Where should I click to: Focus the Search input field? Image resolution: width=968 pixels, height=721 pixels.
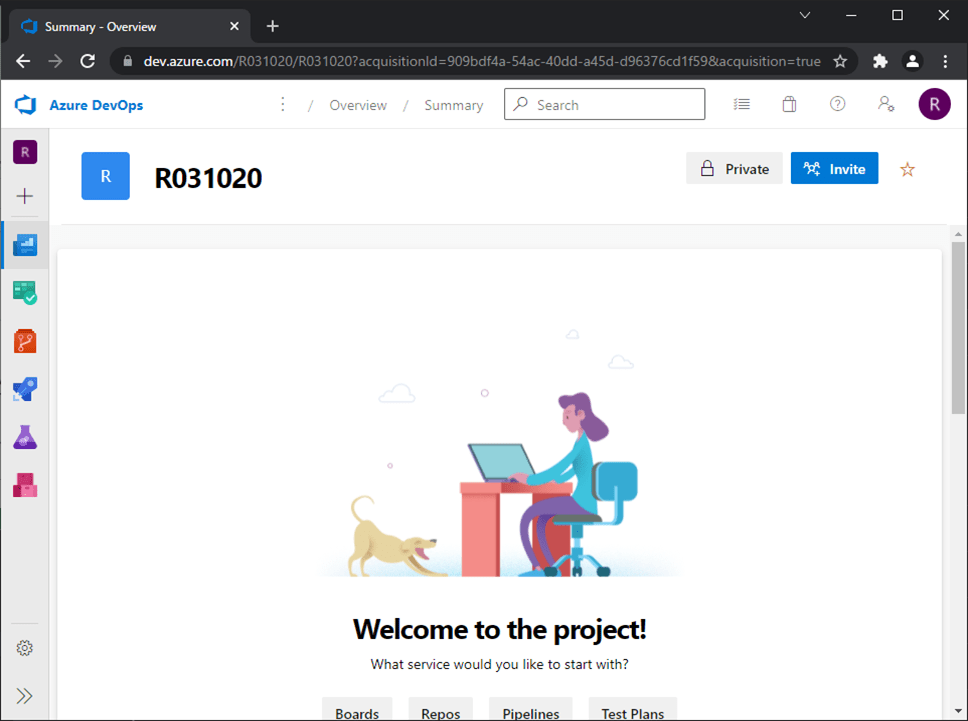tap(604, 104)
